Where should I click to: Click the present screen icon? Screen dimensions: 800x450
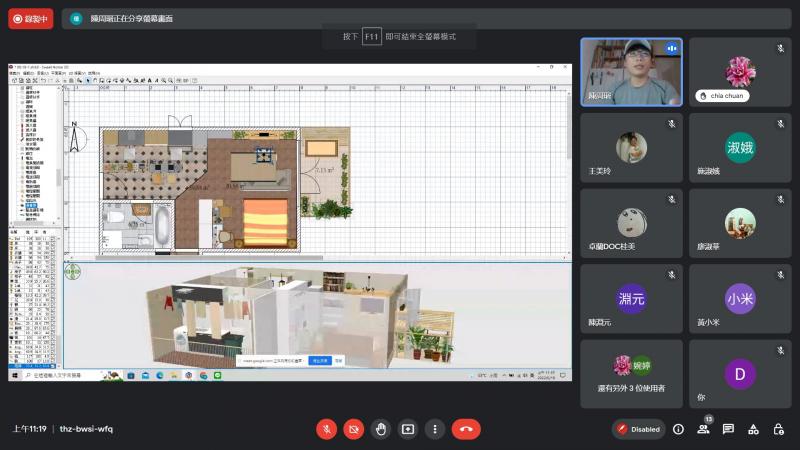(408, 429)
